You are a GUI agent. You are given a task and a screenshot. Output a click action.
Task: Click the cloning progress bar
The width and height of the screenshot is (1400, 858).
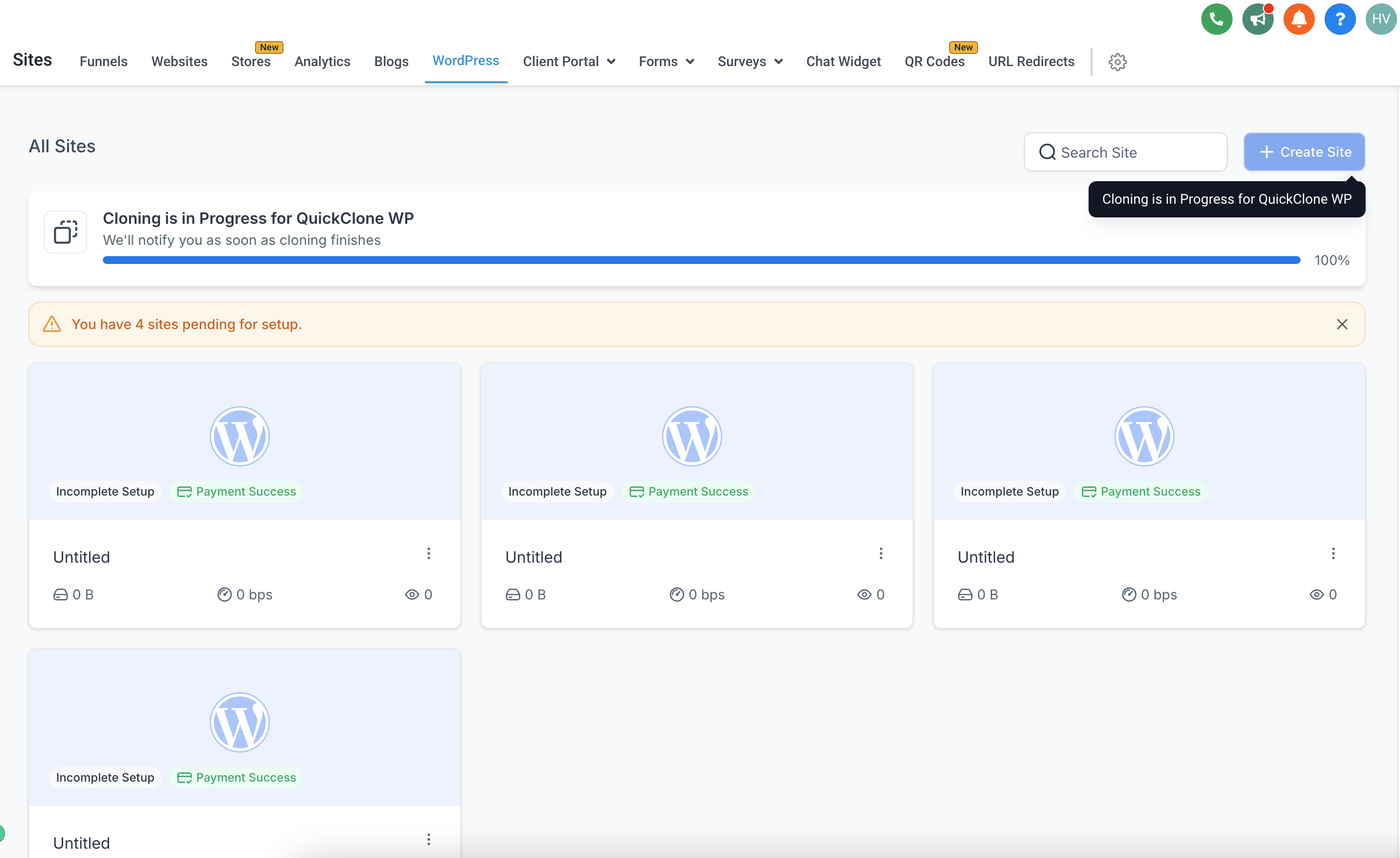pos(701,260)
